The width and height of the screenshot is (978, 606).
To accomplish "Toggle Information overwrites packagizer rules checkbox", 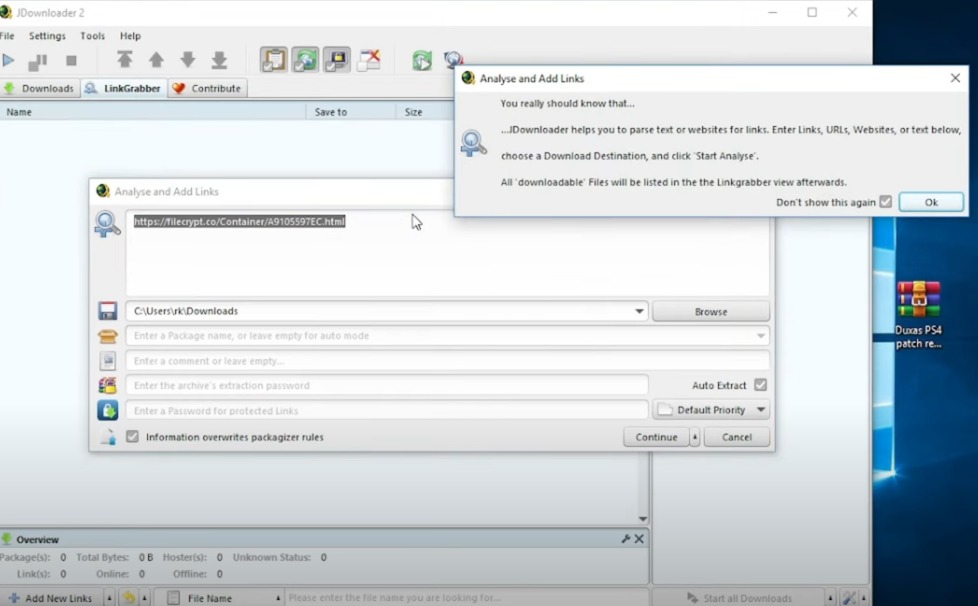I will click(x=133, y=437).
